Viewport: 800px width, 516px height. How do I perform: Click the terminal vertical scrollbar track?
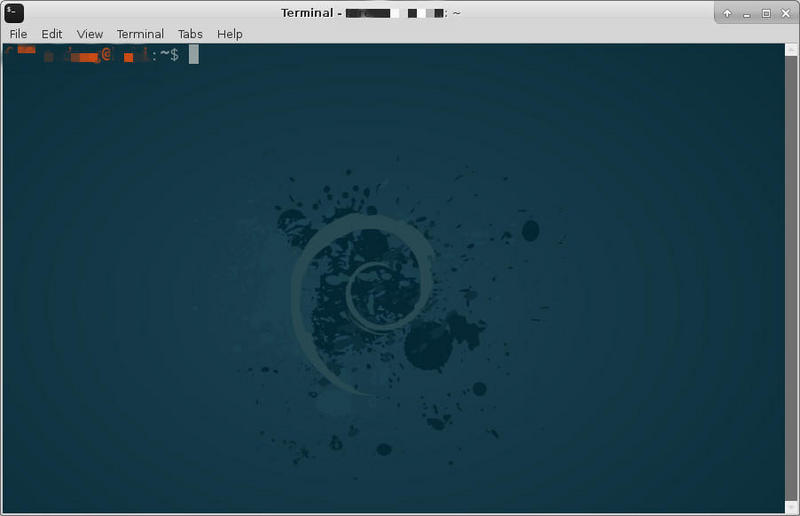click(x=791, y=278)
